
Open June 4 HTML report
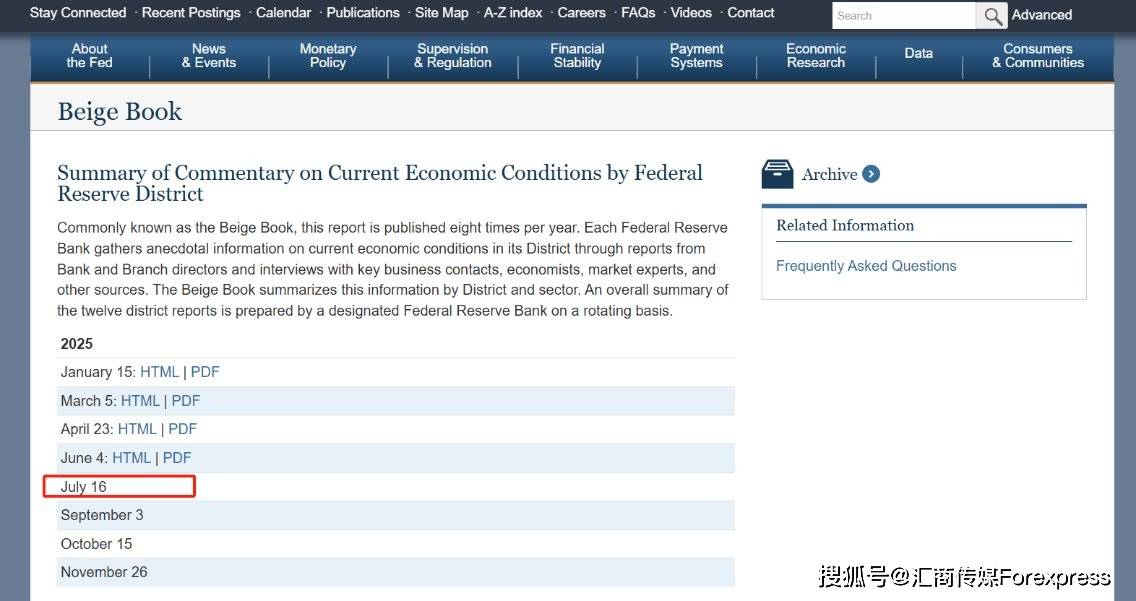[x=131, y=458]
